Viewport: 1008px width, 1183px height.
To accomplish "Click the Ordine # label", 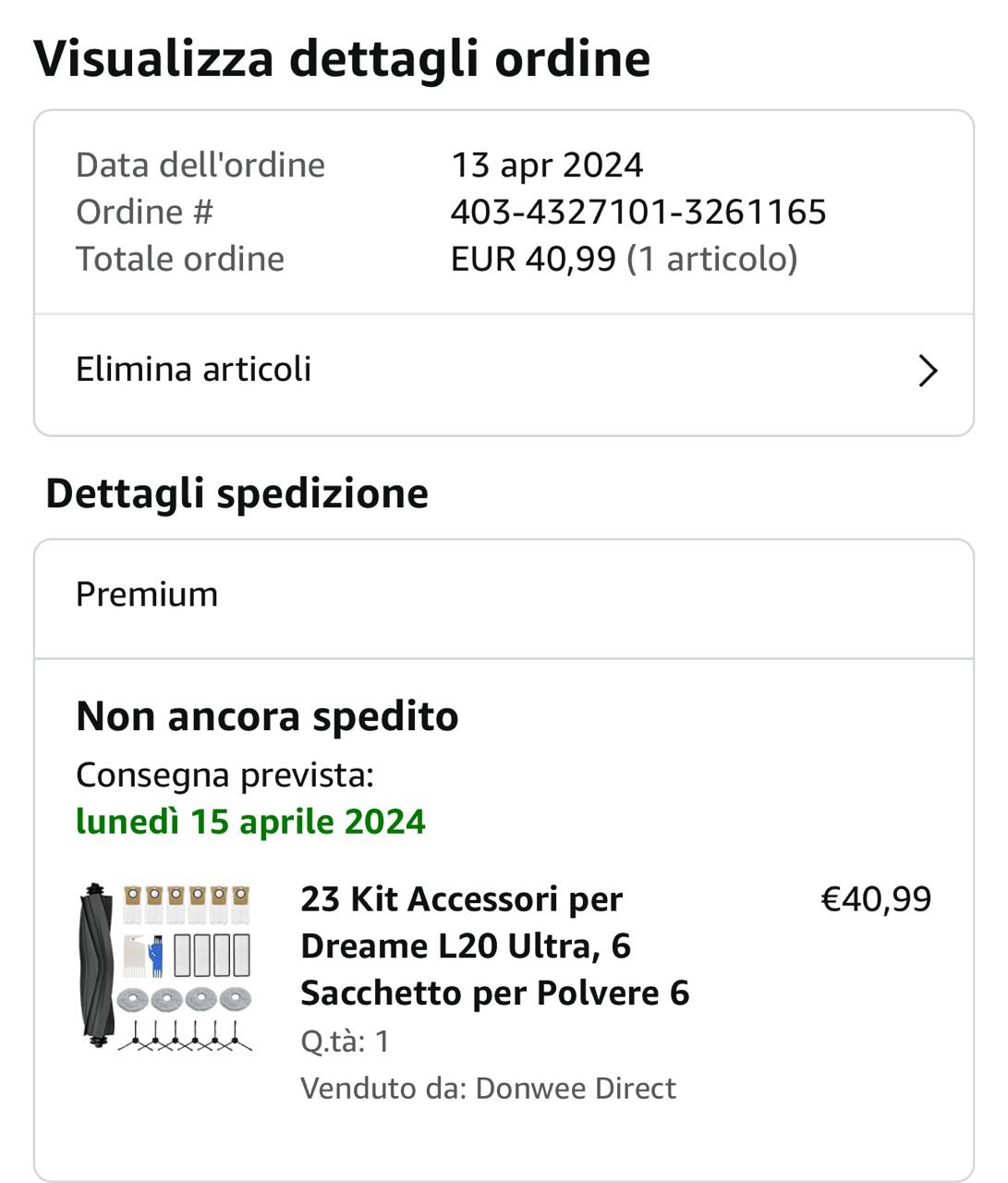I will [x=144, y=212].
